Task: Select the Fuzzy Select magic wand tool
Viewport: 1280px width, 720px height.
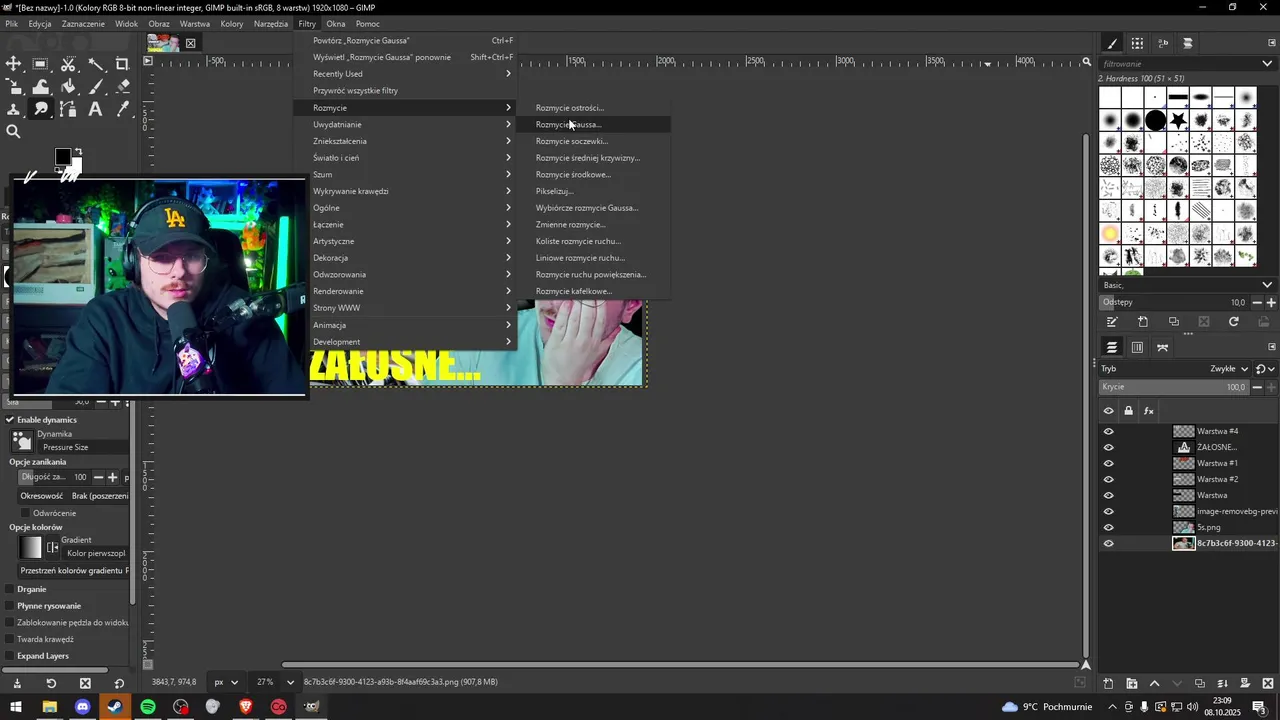Action: click(x=95, y=64)
